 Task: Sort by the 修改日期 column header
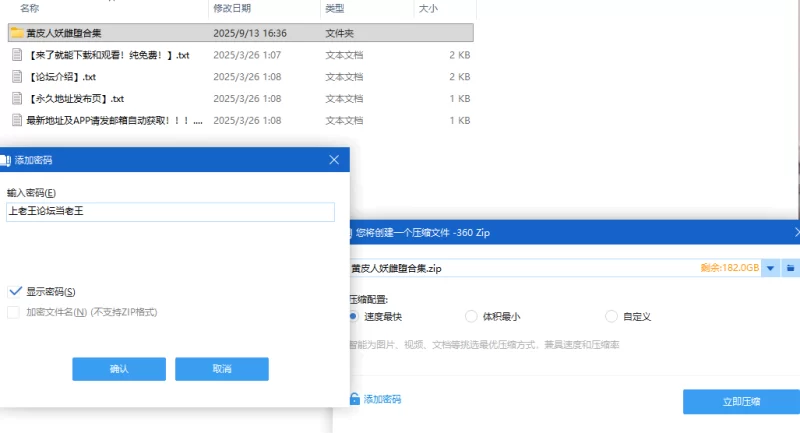click(235, 8)
